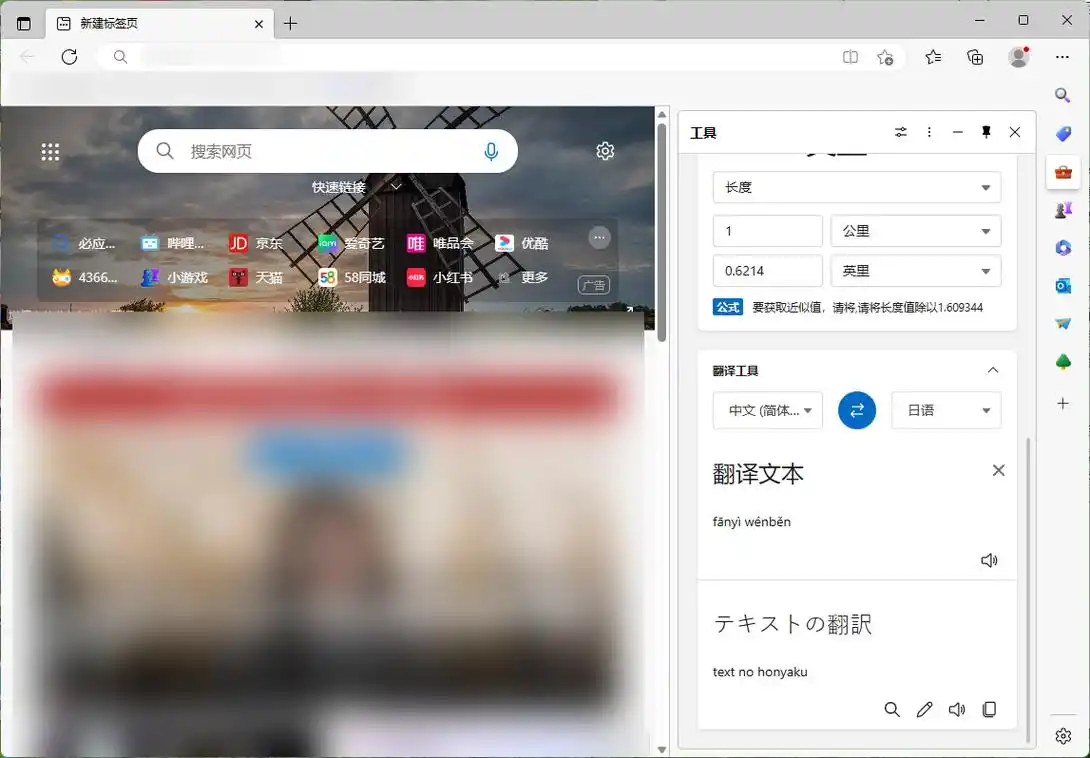Toggle split screen in the browser toolbar
Screen dimensions: 1090x758
pos(850,57)
